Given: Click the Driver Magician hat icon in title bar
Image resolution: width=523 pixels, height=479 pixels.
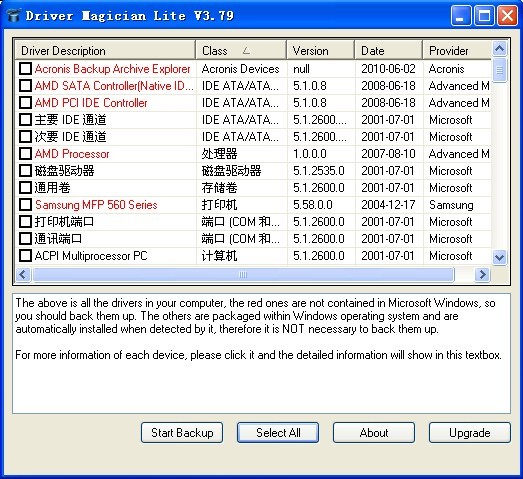Looking at the screenshot, I should (x=14, y=16).
